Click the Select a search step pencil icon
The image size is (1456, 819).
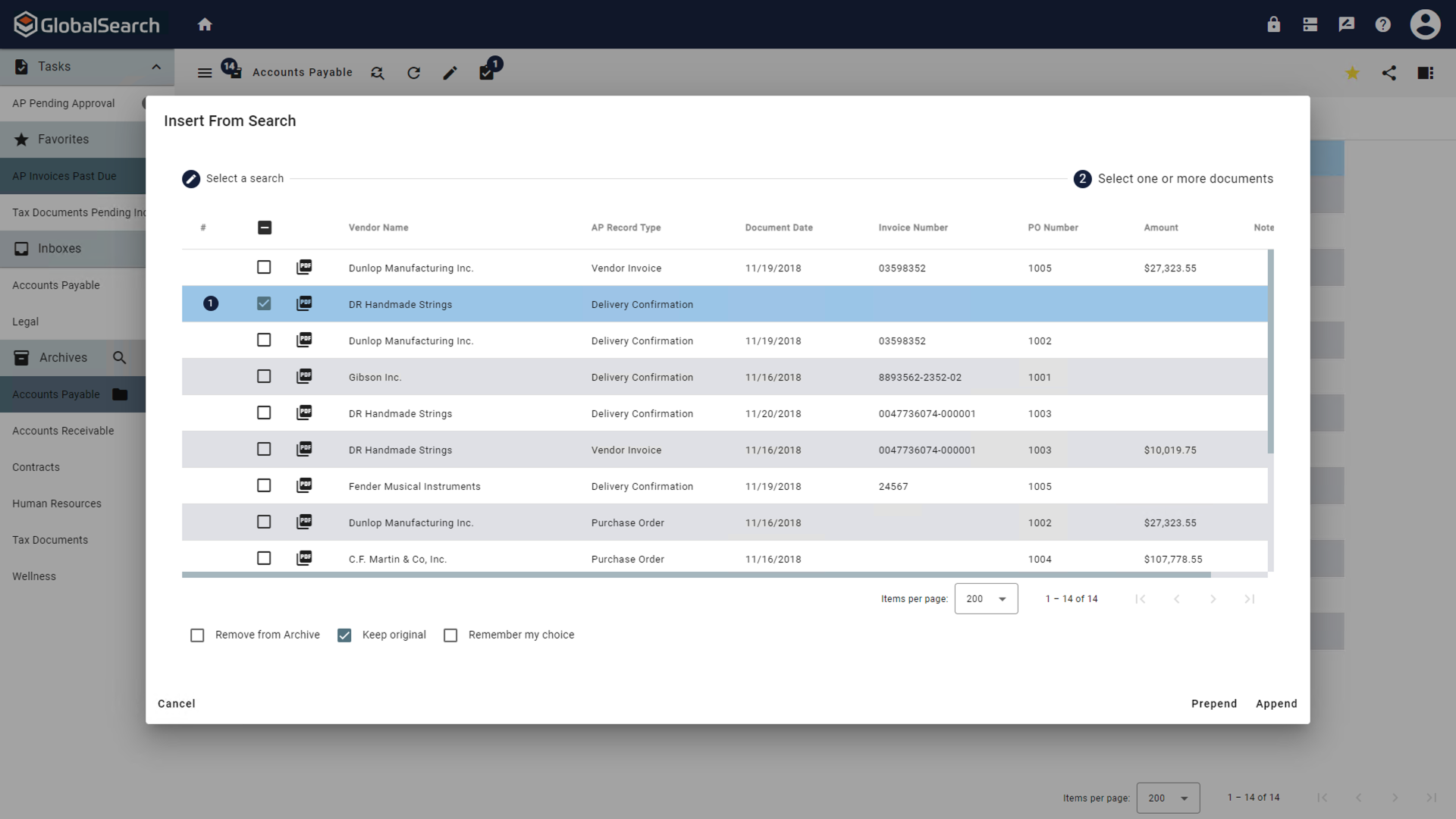pos(191,179)
